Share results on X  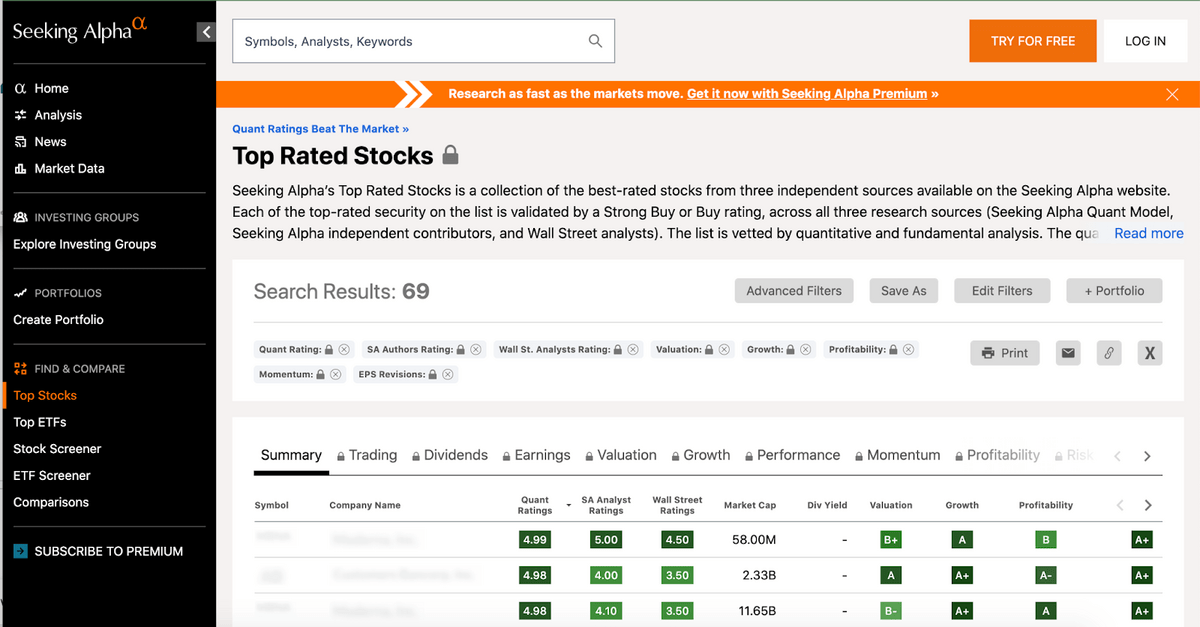point(1150,353)
